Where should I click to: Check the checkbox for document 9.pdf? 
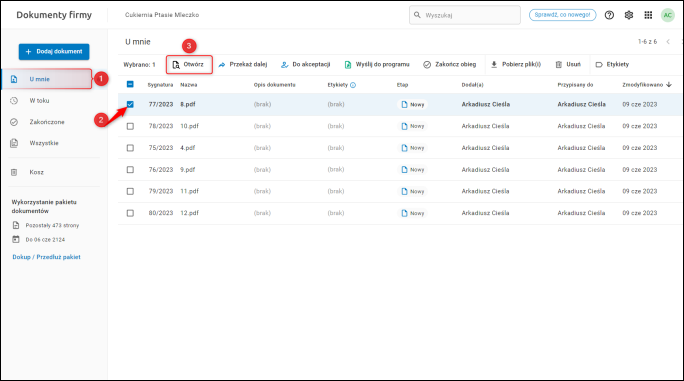point(130,169)
